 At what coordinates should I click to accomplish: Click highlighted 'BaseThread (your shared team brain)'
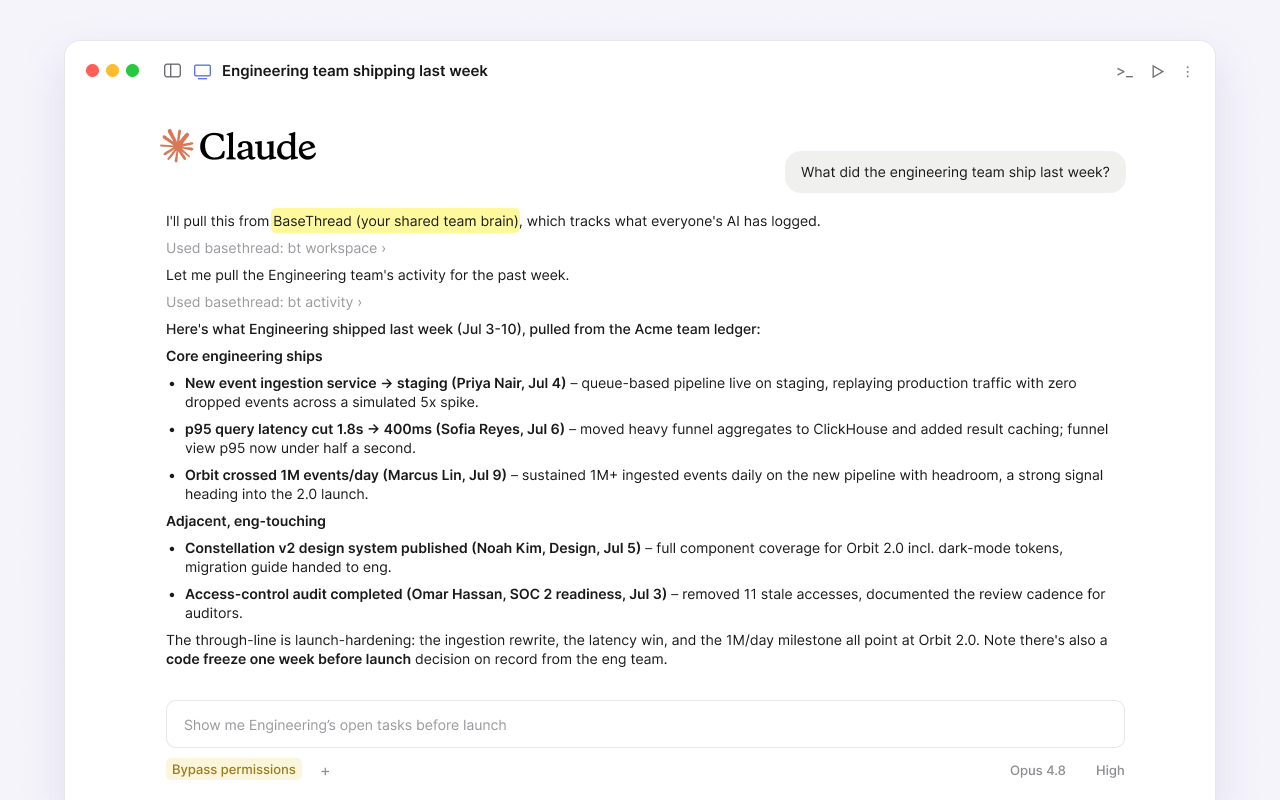pyautogui.click(x=396, y=221)
